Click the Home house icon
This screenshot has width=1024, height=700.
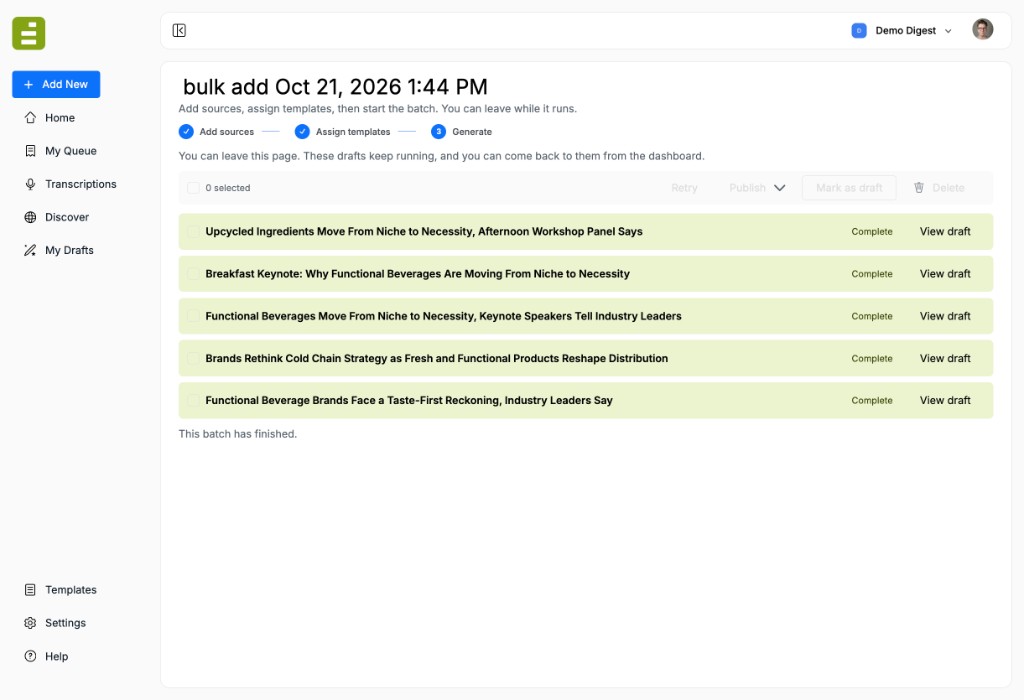click(x=30, y=118)
